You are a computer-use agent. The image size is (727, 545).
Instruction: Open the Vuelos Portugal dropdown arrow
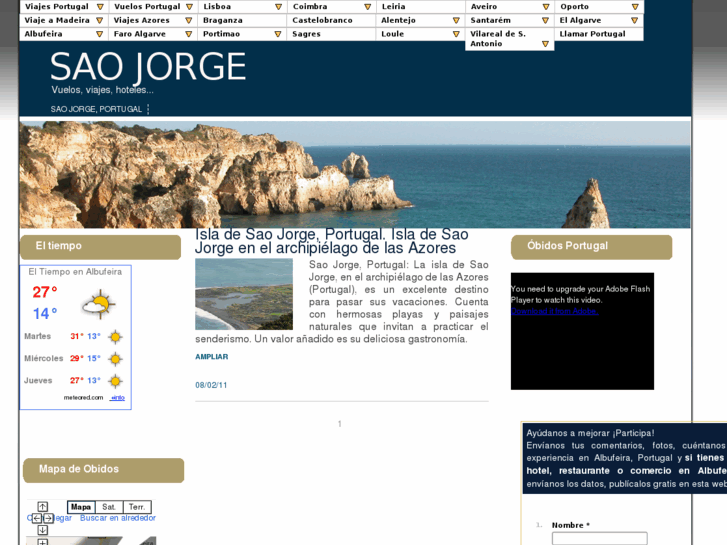tap(189, 7)
